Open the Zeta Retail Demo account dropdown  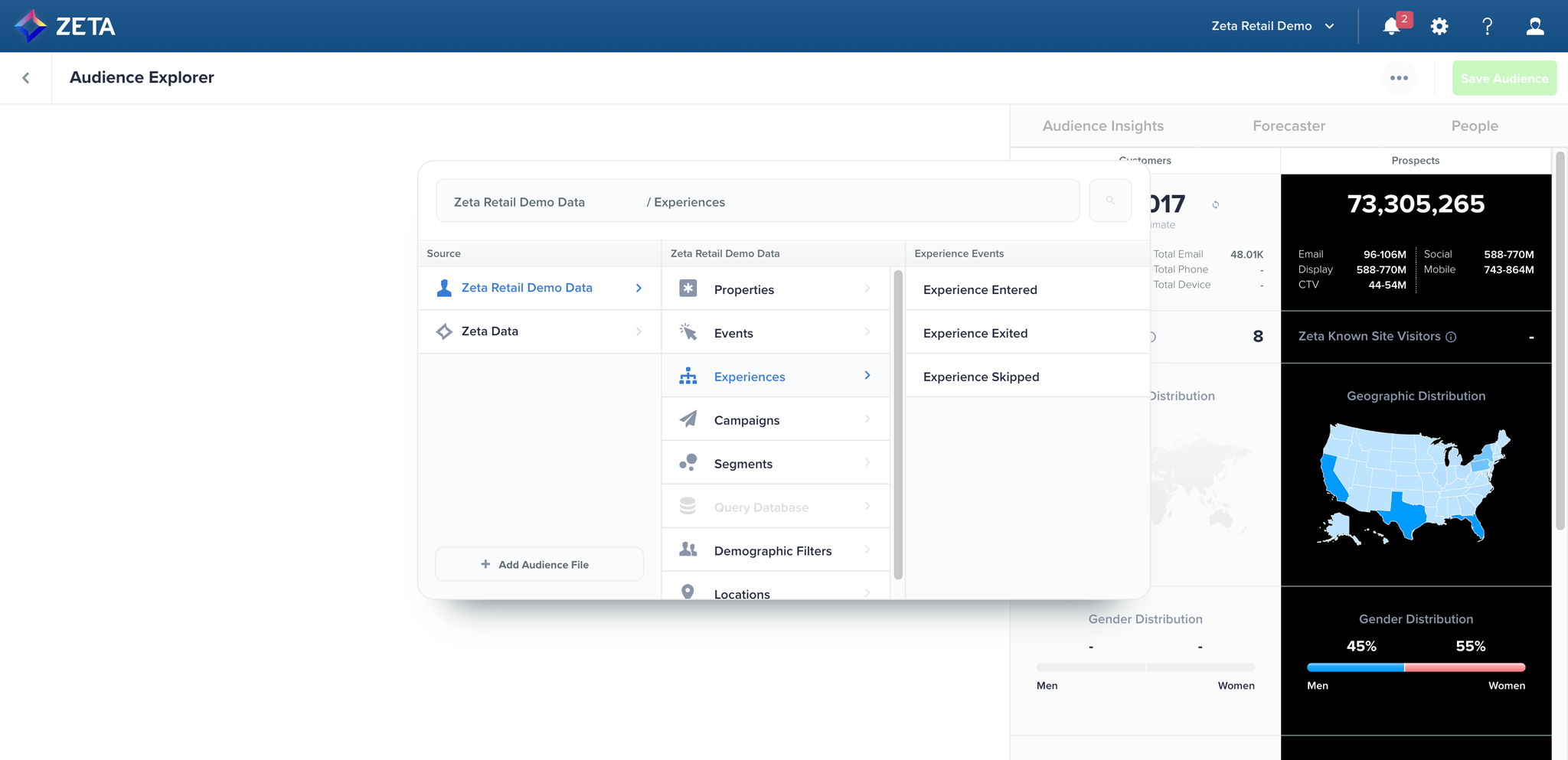[x=1272, y=26]
